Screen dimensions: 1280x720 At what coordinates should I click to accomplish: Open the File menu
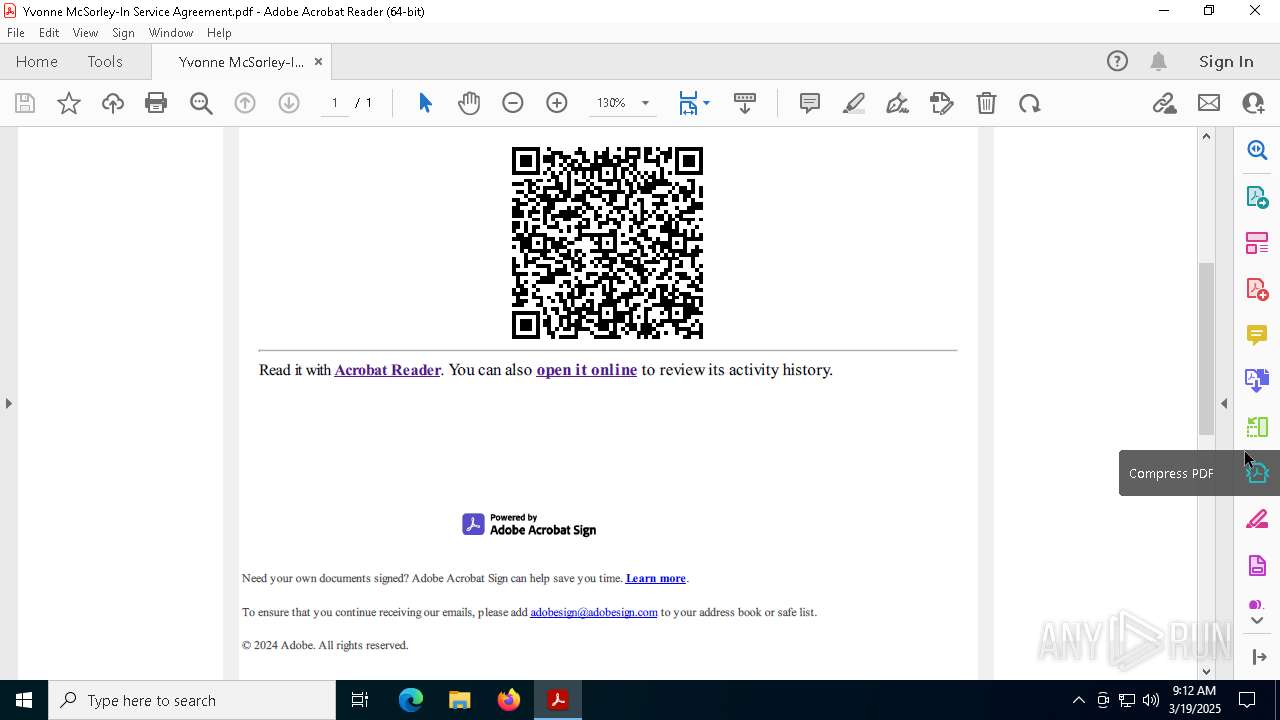point(16,33)
